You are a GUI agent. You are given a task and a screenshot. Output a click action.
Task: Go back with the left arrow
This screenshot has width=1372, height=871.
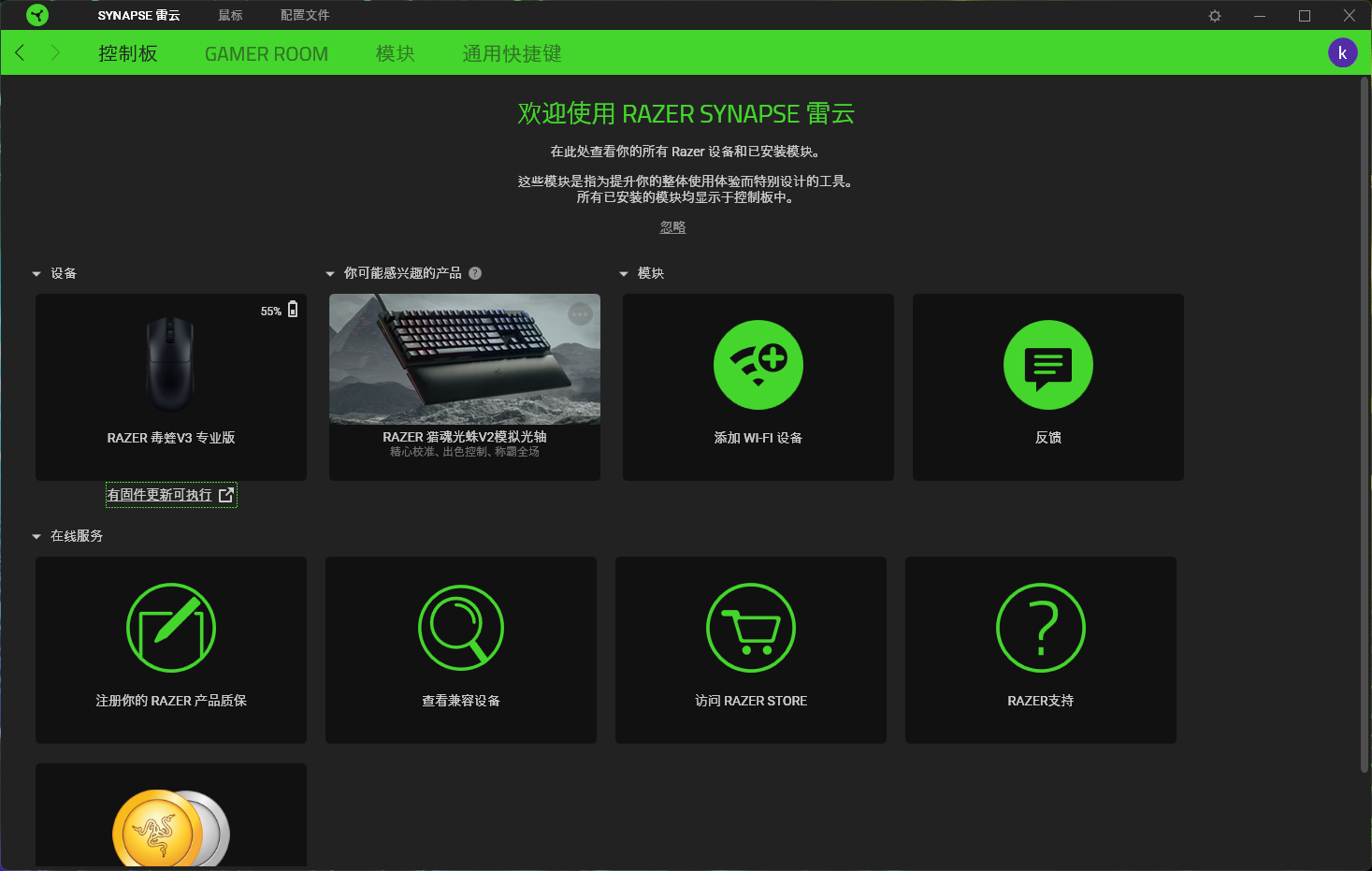[x=20, y=52]
